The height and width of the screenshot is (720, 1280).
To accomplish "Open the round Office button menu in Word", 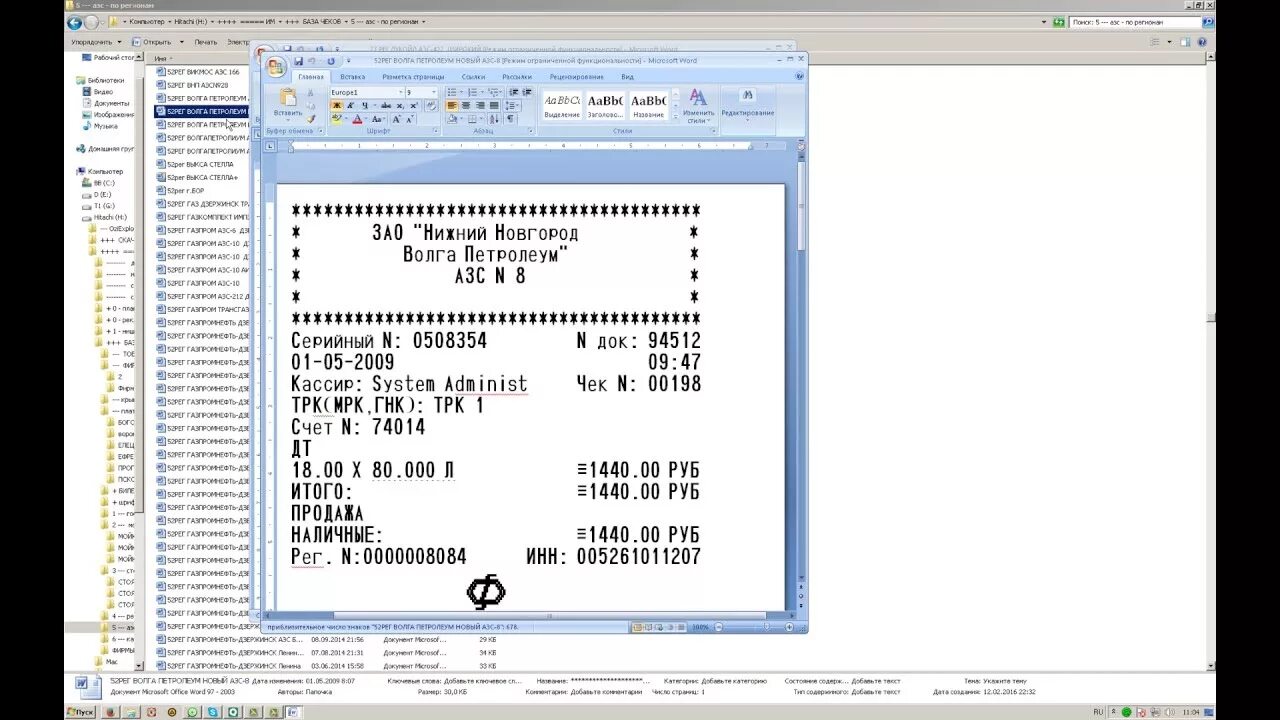I will point(276,66).
